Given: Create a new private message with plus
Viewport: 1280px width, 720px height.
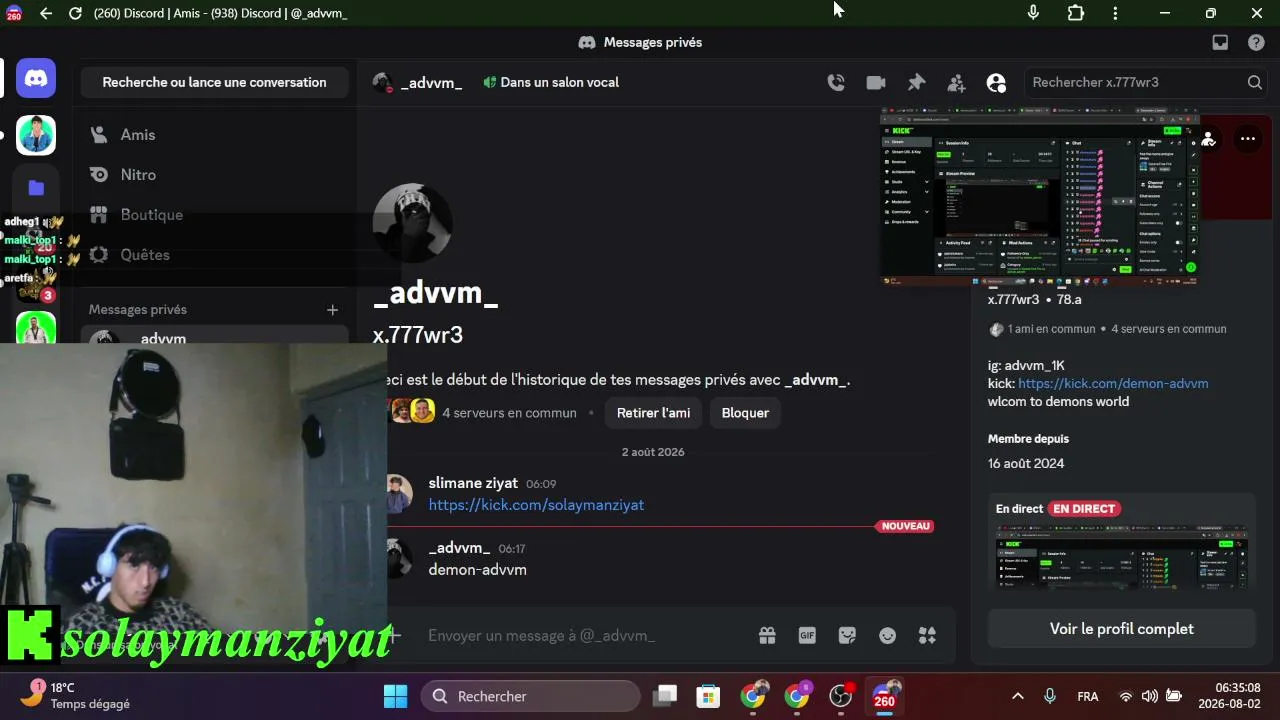Looking at the screenshot, I should pyautogui.click(x=333, y=310).
